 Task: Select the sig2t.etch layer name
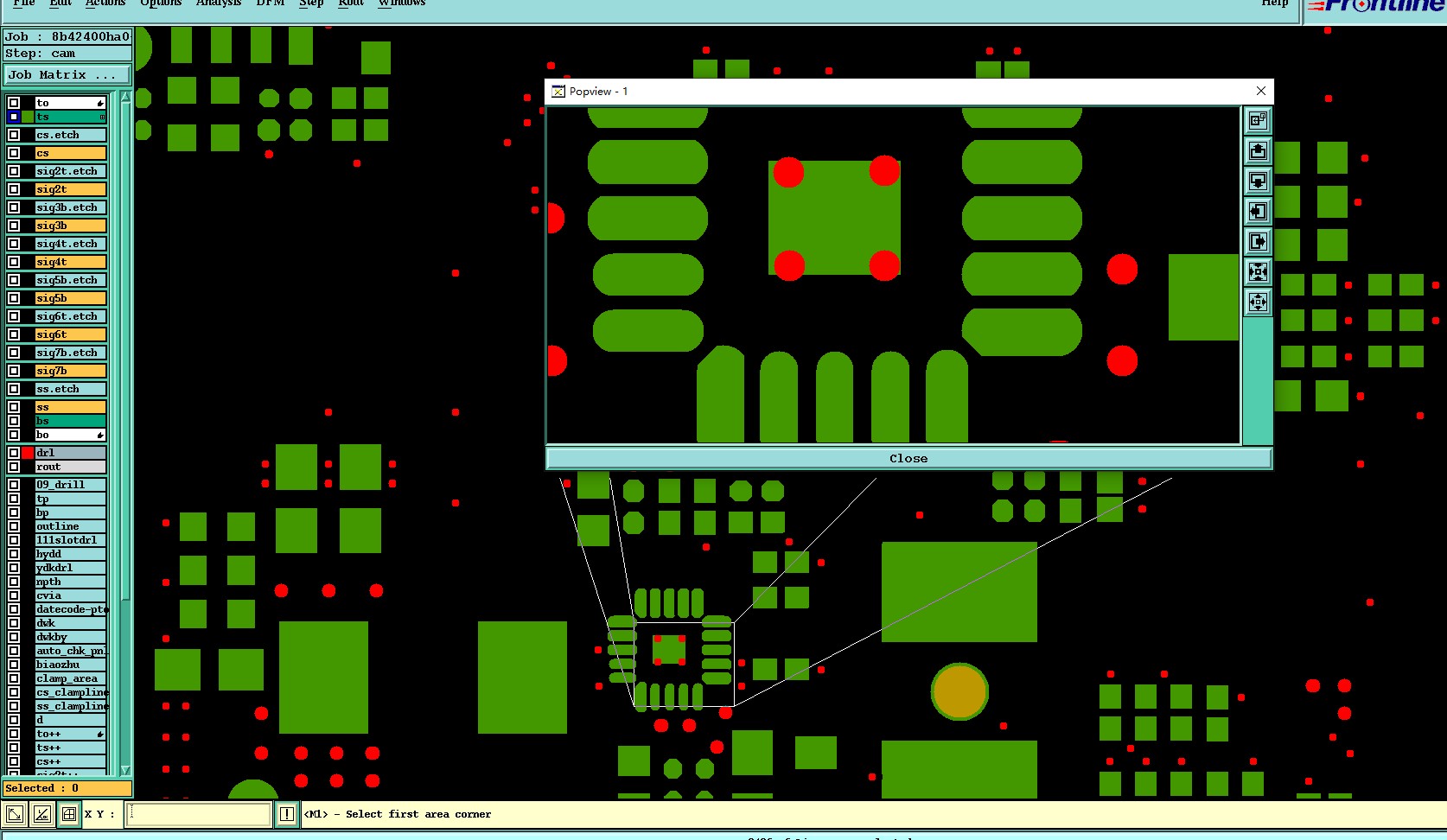pos(70,171)
